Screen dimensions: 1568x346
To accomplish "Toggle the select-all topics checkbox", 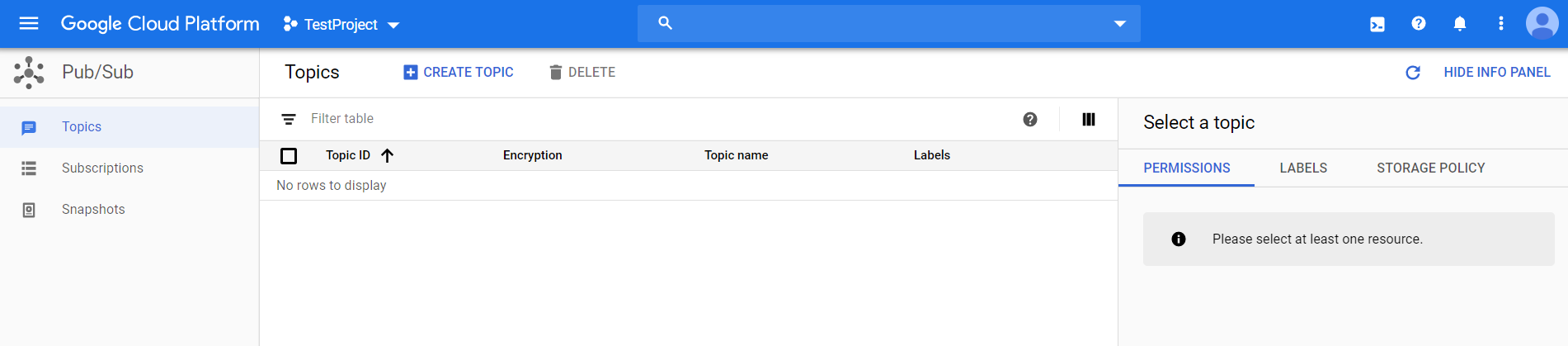I will tap(289, 156).
